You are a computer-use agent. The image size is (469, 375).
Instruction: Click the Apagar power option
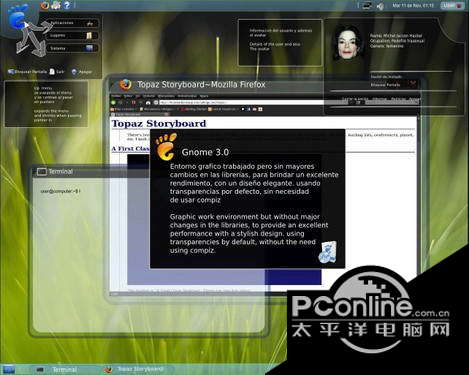coord(82,72)
